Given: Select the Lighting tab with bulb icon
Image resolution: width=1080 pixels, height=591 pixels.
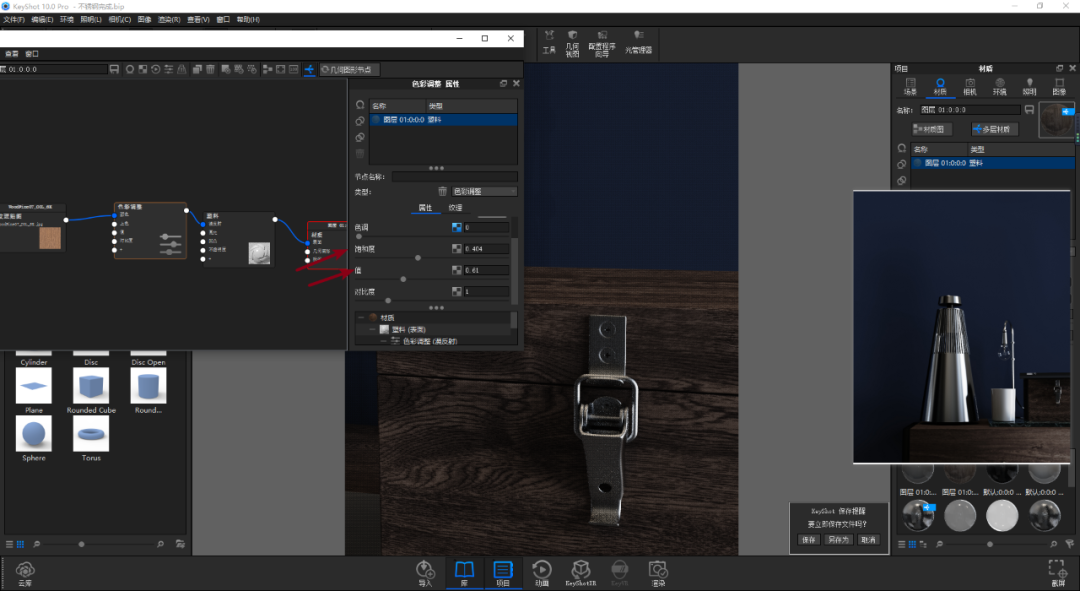Looking at the screenshot, I should click(x=1029, y=87).
